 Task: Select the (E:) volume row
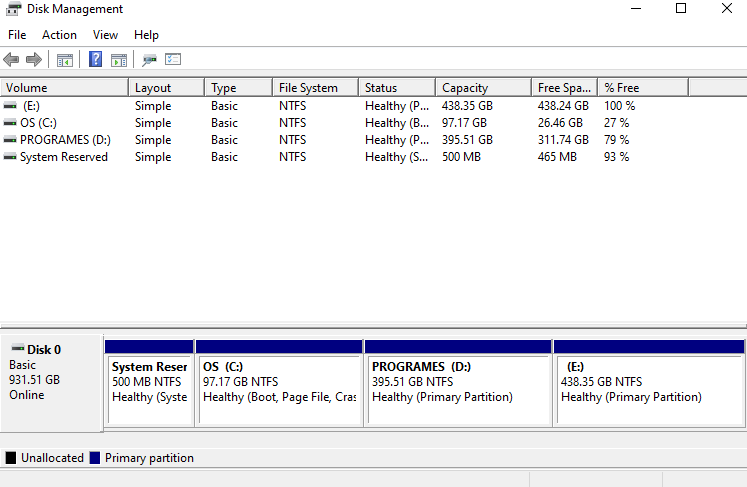tap(344, 106)
